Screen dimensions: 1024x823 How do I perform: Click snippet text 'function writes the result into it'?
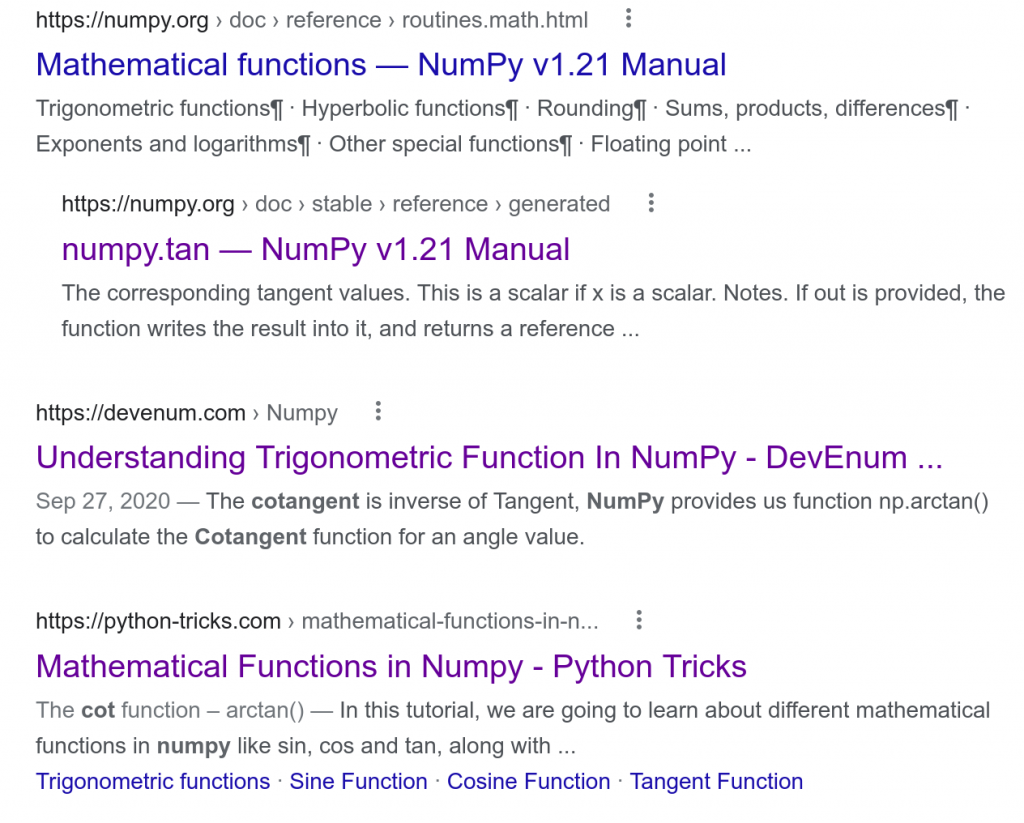click(217, 329)
